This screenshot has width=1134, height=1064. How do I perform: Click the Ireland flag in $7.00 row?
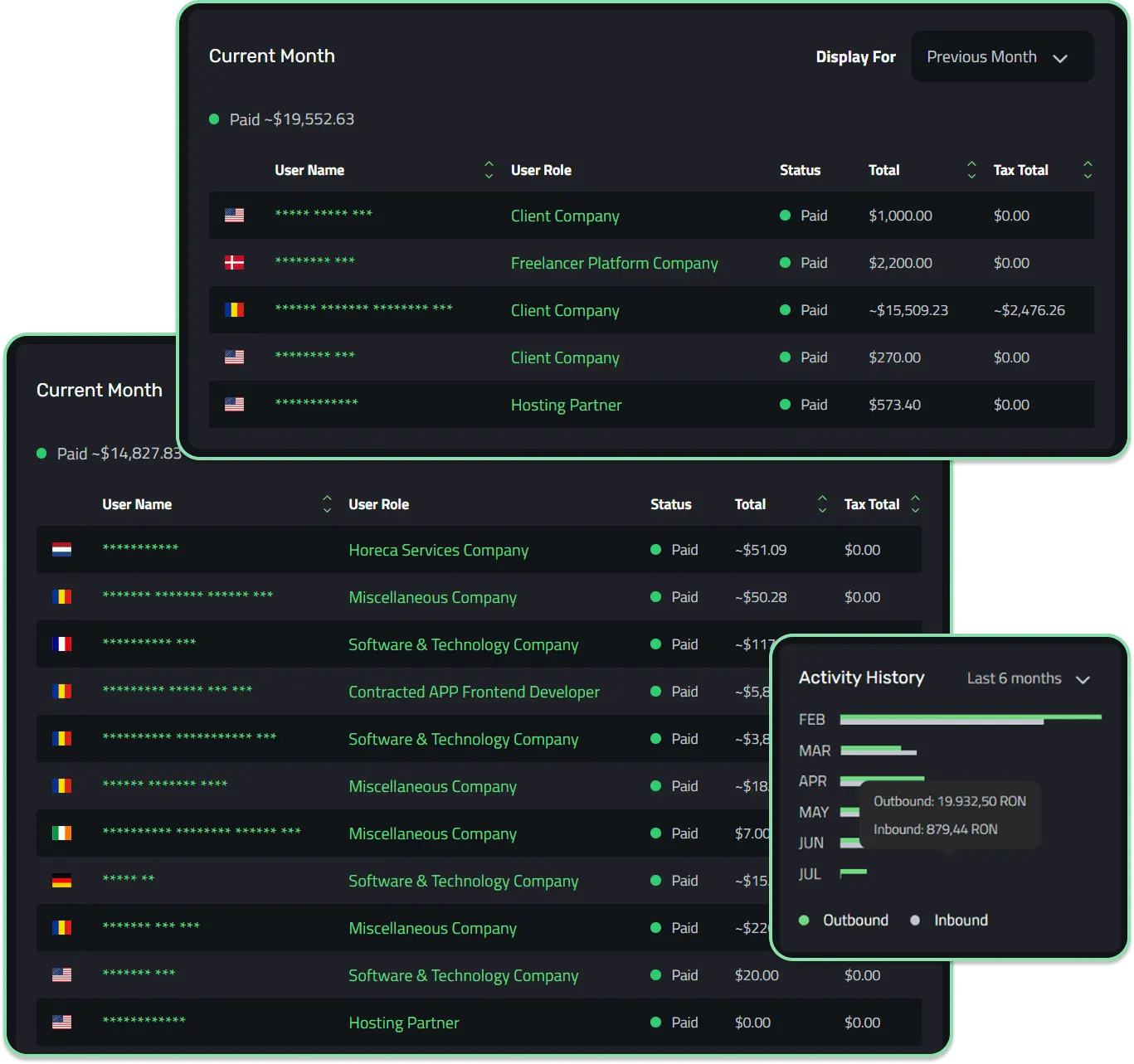(x=61, y=833)
